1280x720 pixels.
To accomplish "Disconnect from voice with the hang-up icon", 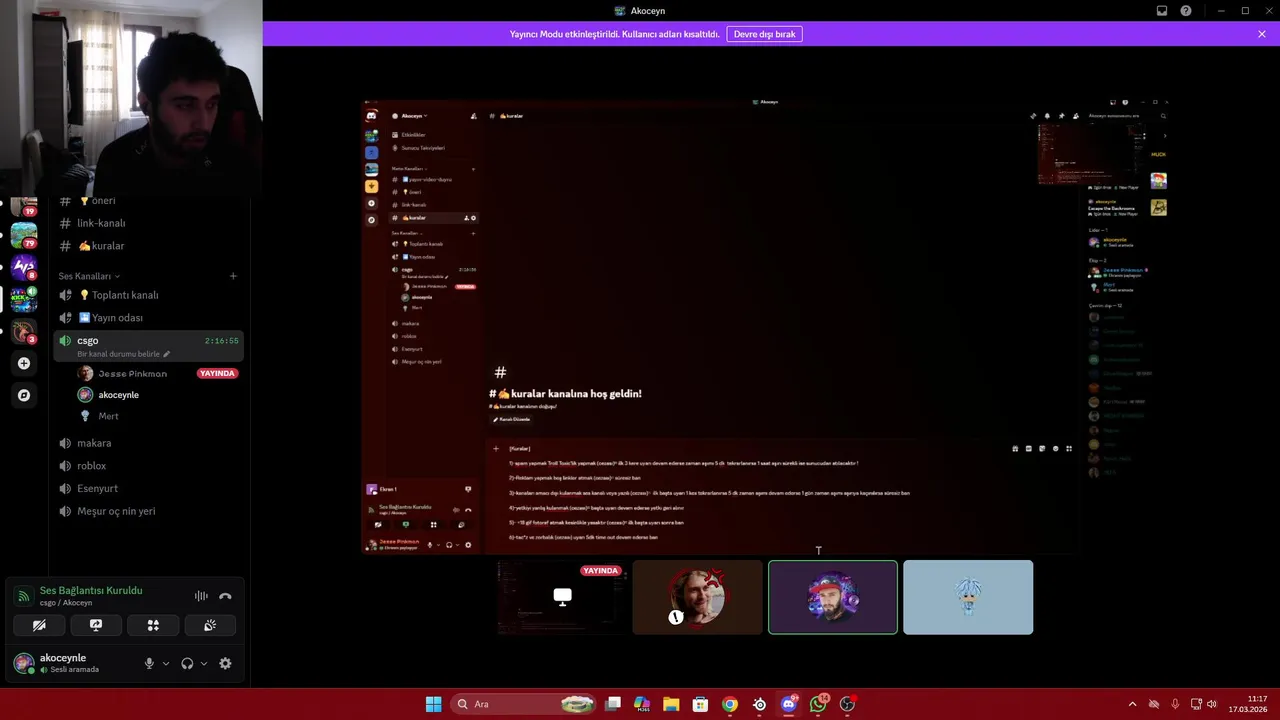I will [x=225, y=596].
